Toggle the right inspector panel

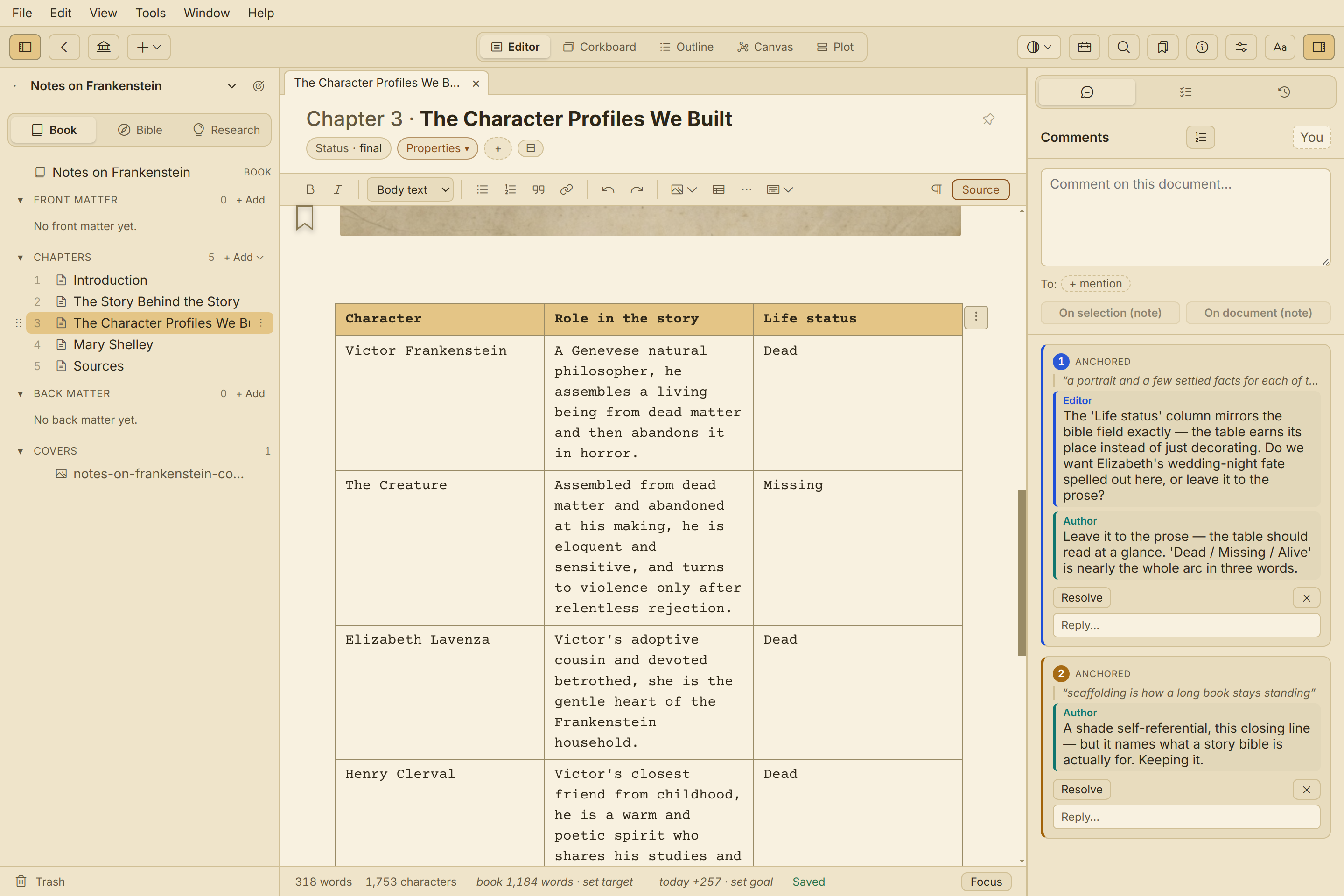coord(1319,47)
